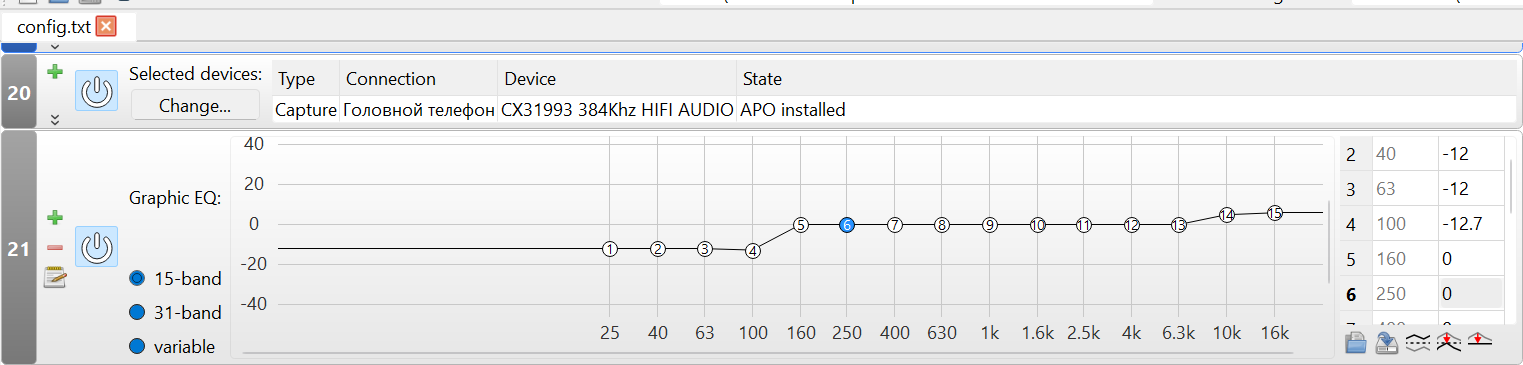Export Graphic EQ settings with the save icon
1523x365 pixels.
1386,344
